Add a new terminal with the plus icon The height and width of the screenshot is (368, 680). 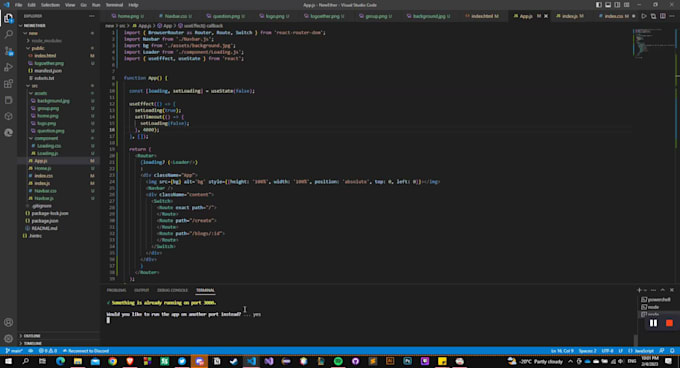639,290
